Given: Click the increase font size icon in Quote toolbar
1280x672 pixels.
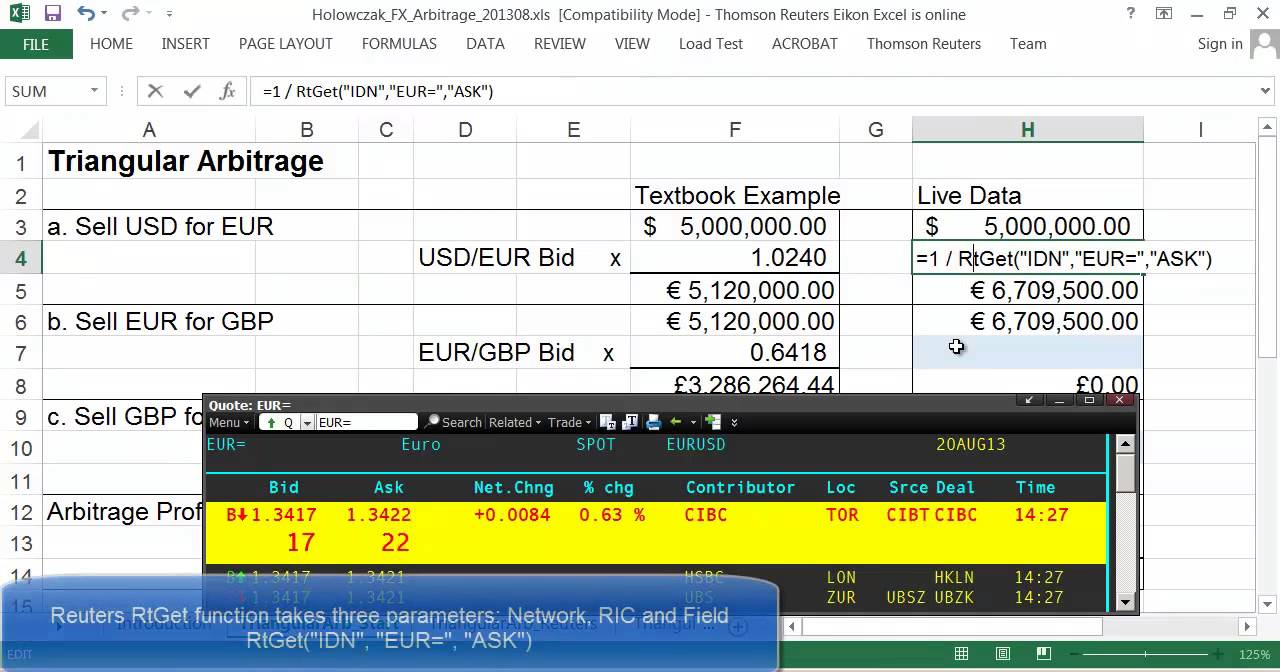Looking at the screenshot, I should [x=630, y=422].
